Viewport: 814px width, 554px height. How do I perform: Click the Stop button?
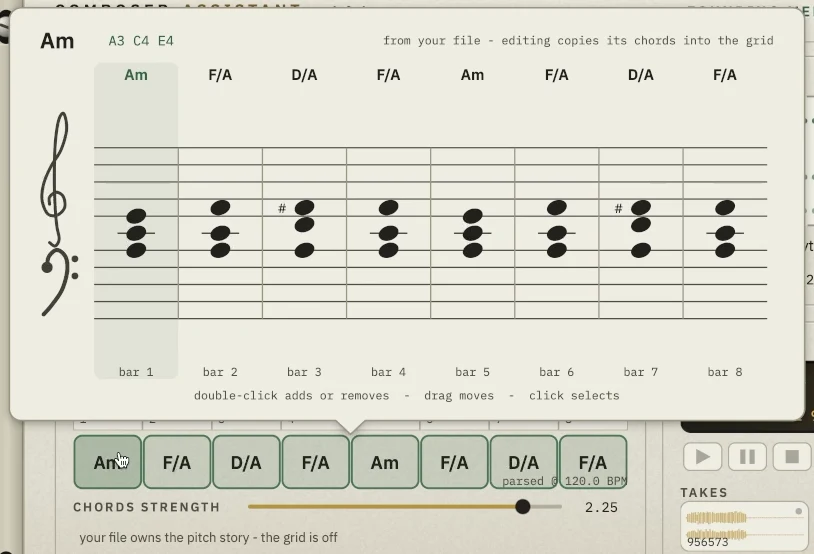(x=792, y=457)
